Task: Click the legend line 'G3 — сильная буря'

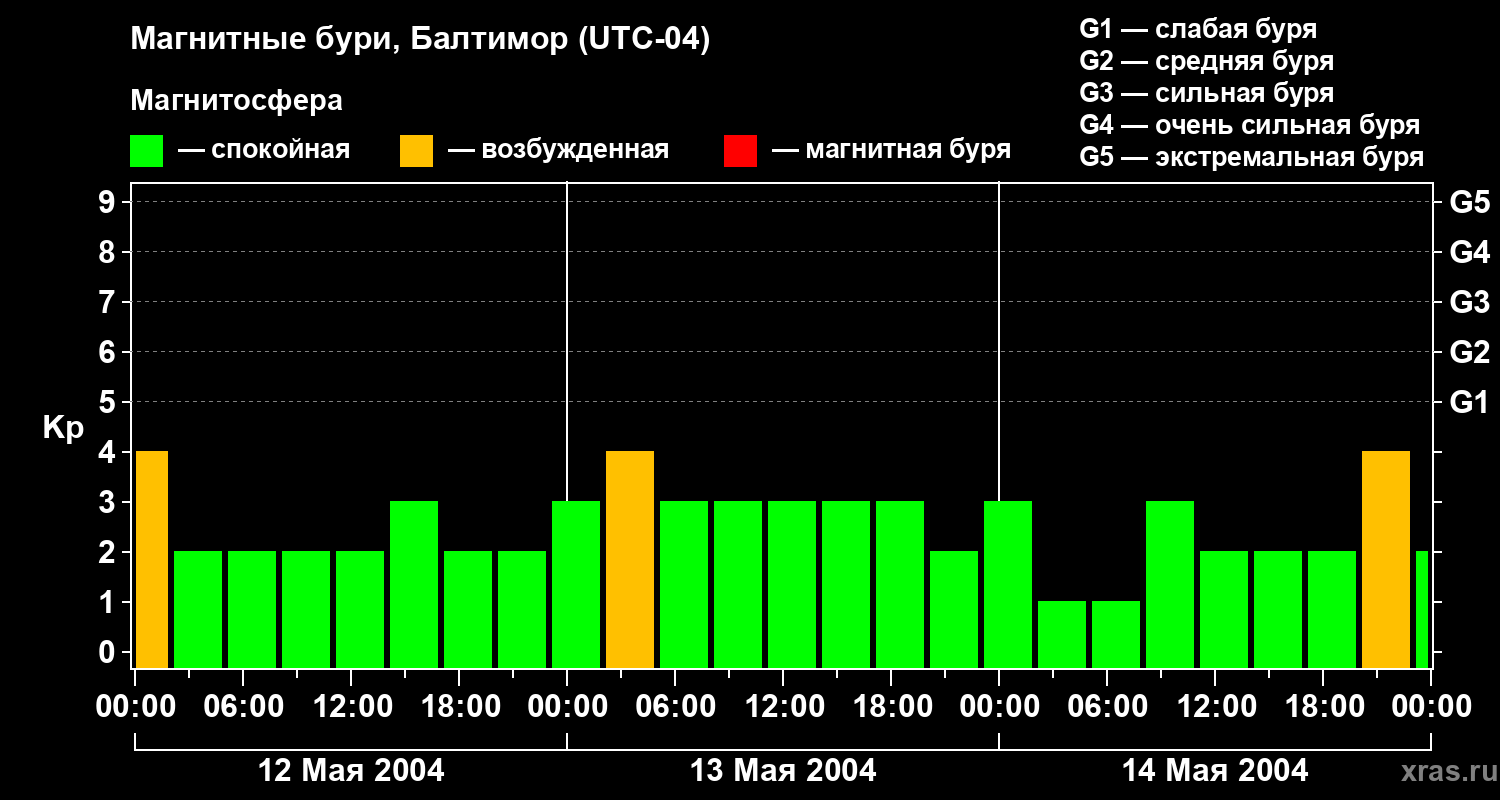Action: tap(1207, 93)
